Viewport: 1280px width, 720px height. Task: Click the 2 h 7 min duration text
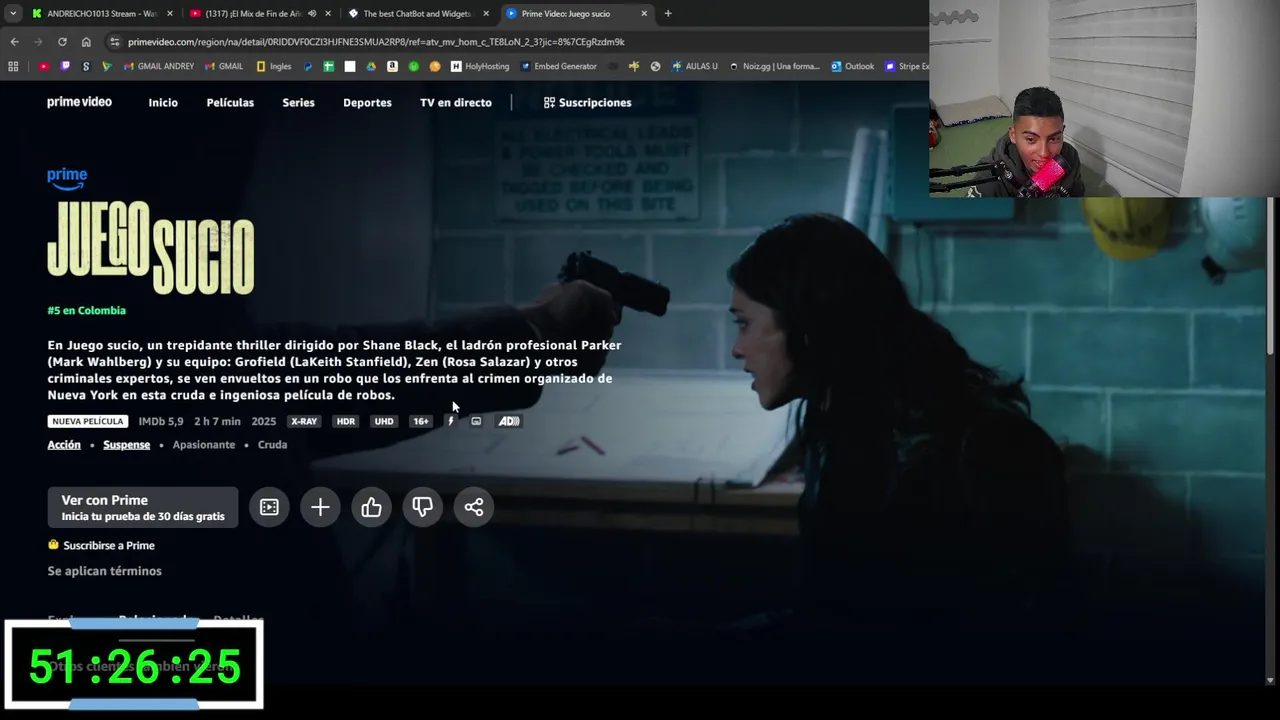pos(217,421)
